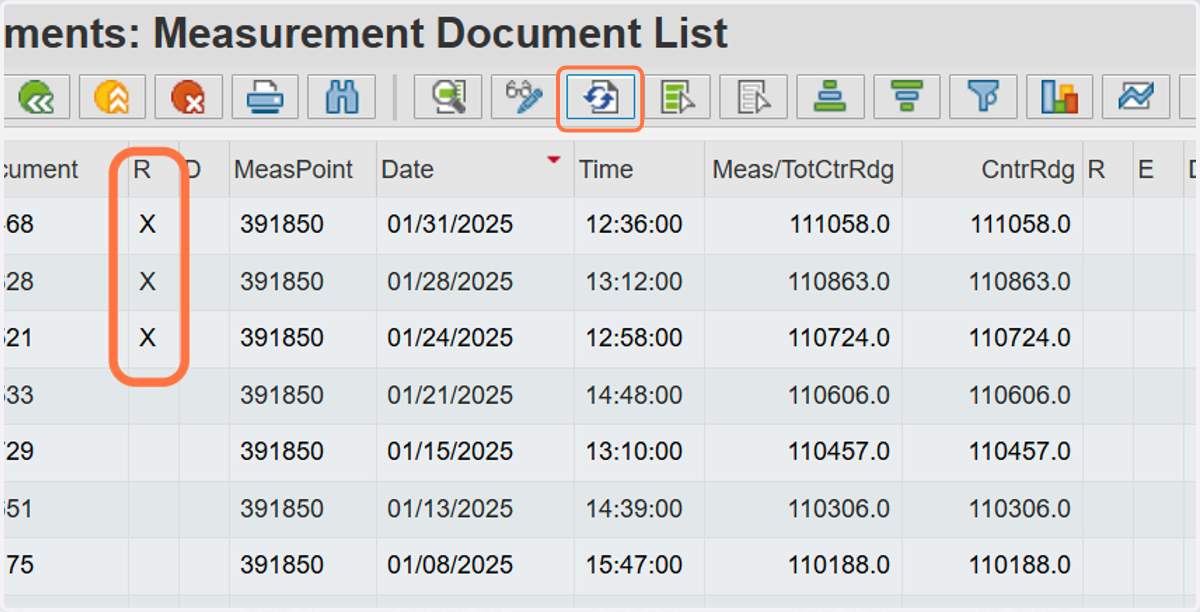Open the bar chart graphic icon

[1060, 98]
